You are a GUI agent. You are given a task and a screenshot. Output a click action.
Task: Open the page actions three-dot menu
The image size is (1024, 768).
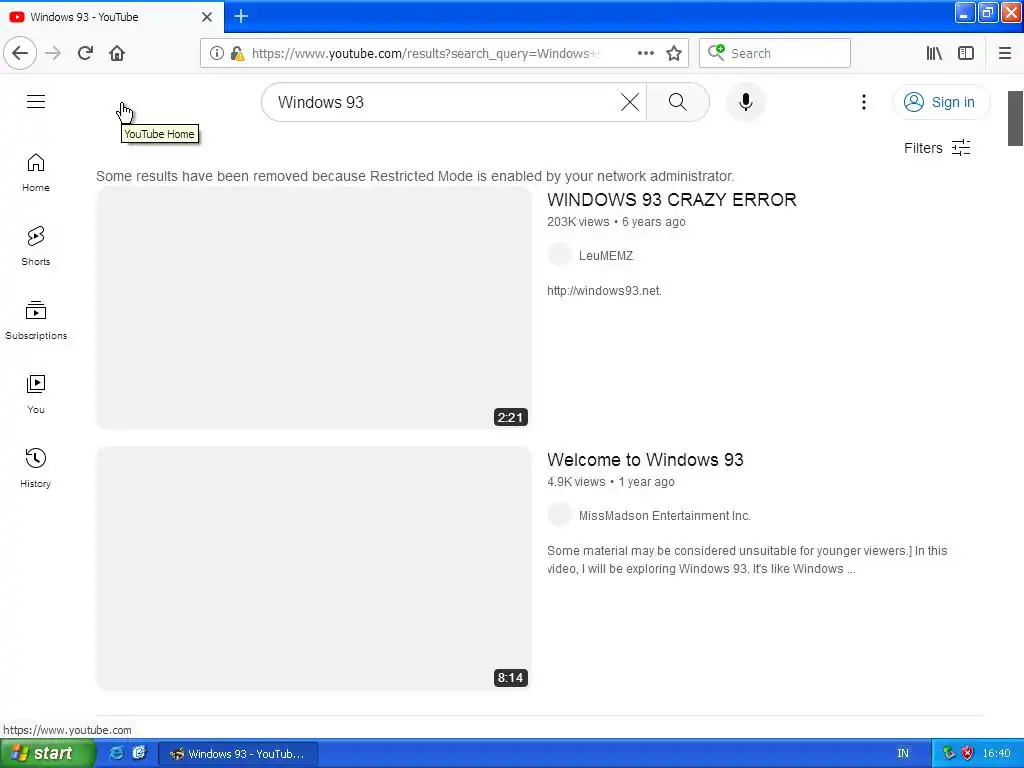(x=645, y=53)
